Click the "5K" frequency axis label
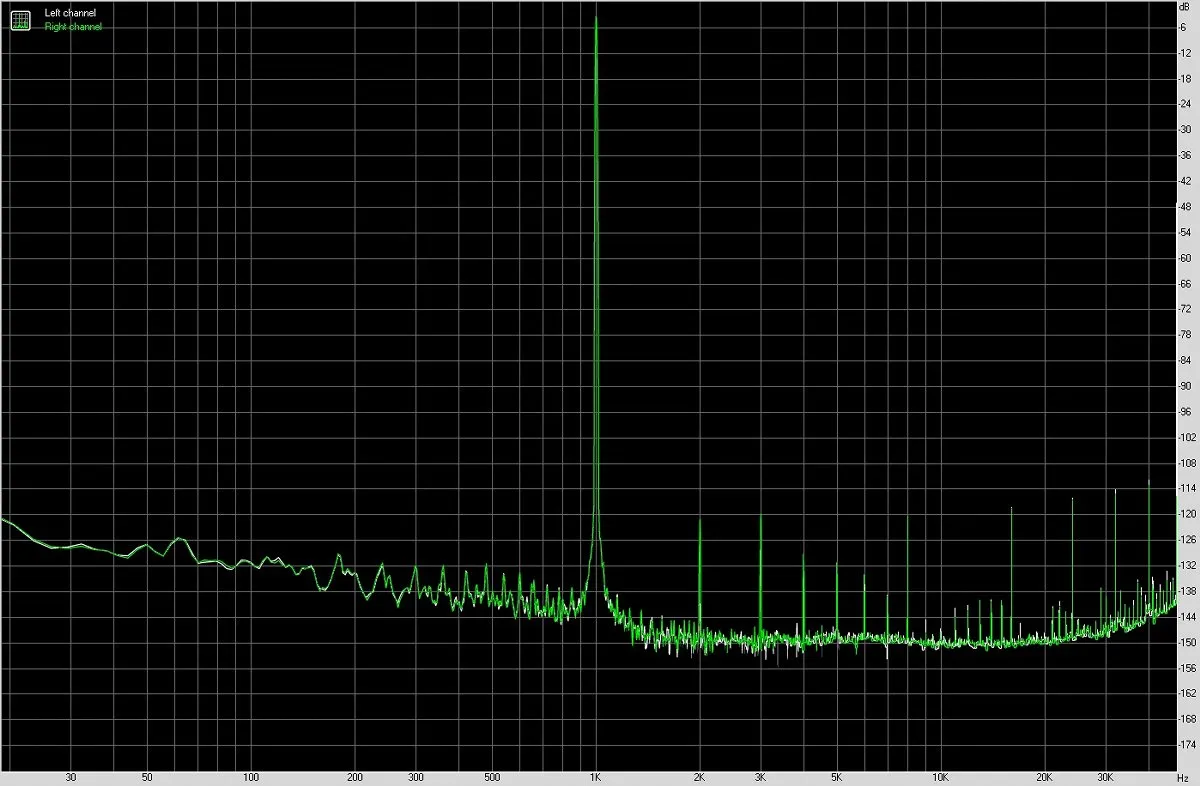Viewport: 1200px width, 786px height. (836, 777)
